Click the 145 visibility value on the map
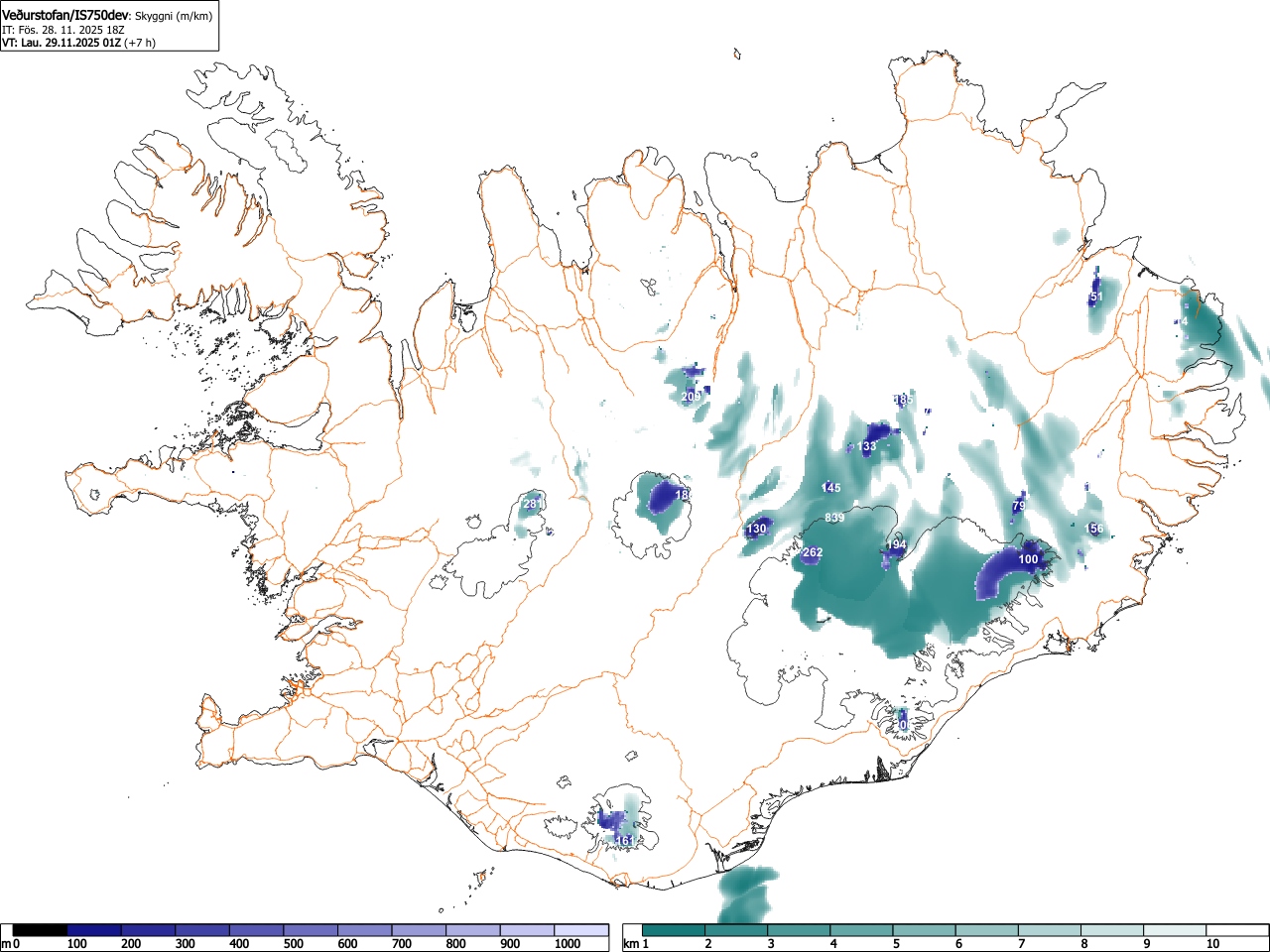 tap(831, 488)
